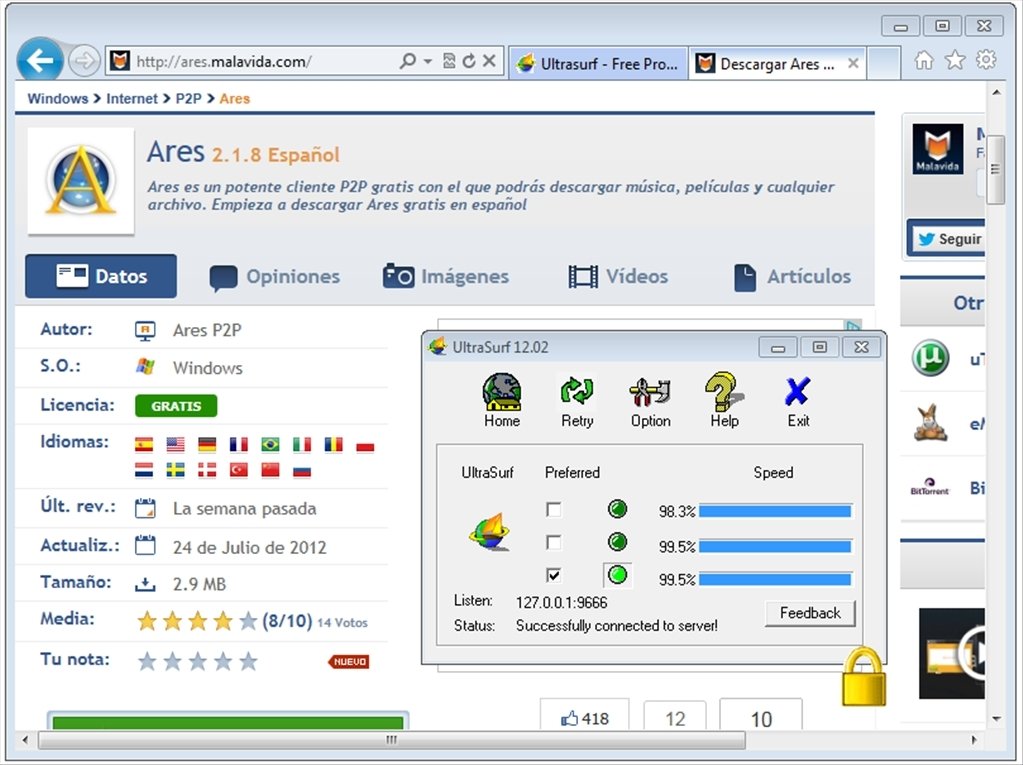Close the Descargar Ares browser tab
Viewport: 1023px width, 765px height.
click(853, 63)
